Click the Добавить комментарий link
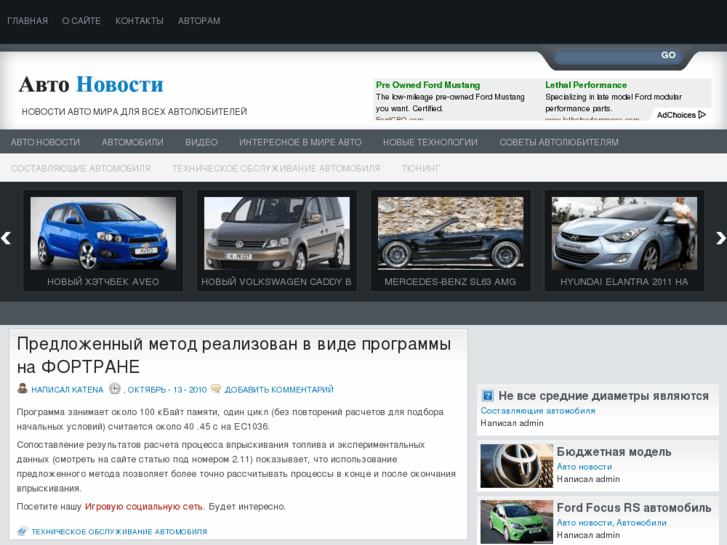Screen dimensions: 727x545 (279, 390)
